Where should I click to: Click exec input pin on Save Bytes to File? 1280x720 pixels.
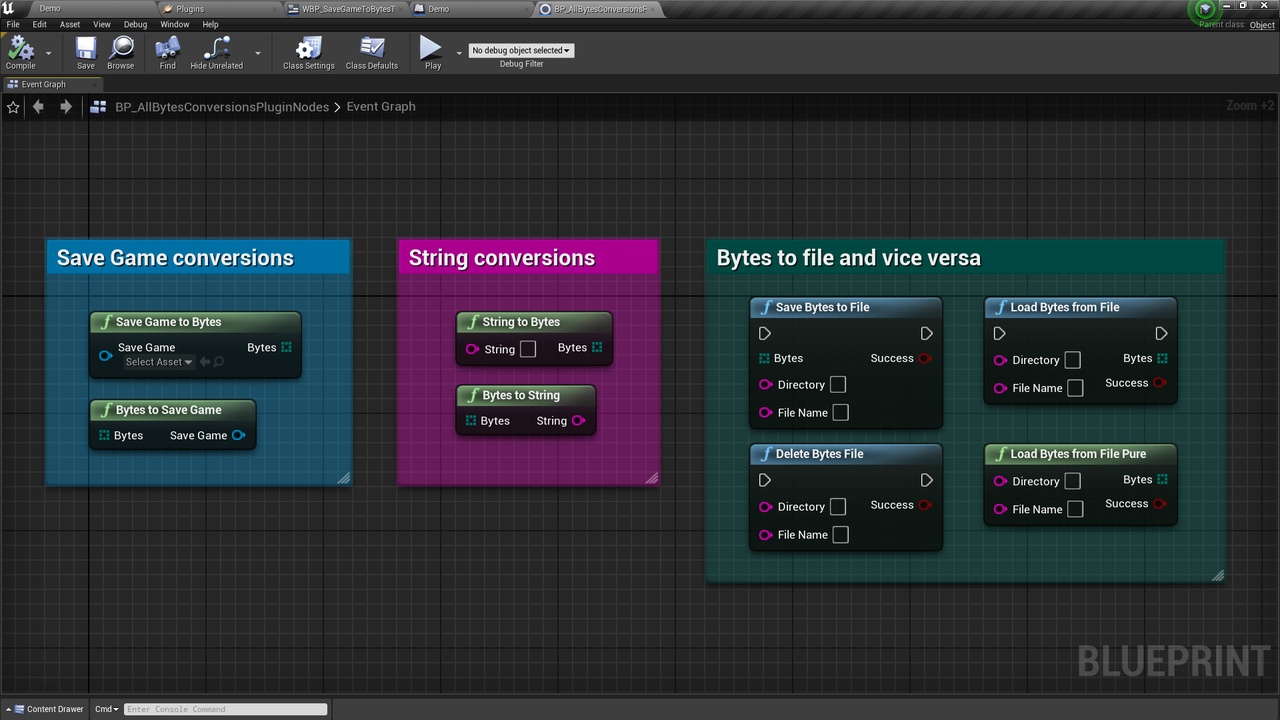pos(765,333)
